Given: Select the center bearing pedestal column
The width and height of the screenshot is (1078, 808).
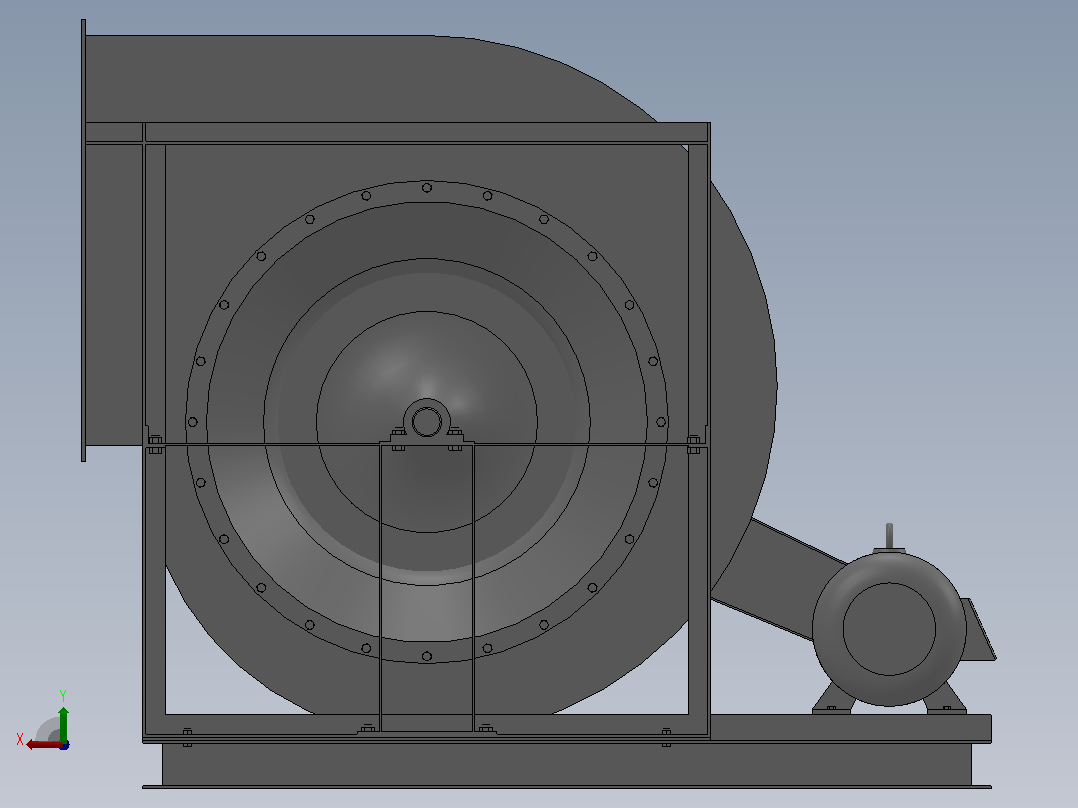Looking at the screenshot, I should click(x=426, y=588).
